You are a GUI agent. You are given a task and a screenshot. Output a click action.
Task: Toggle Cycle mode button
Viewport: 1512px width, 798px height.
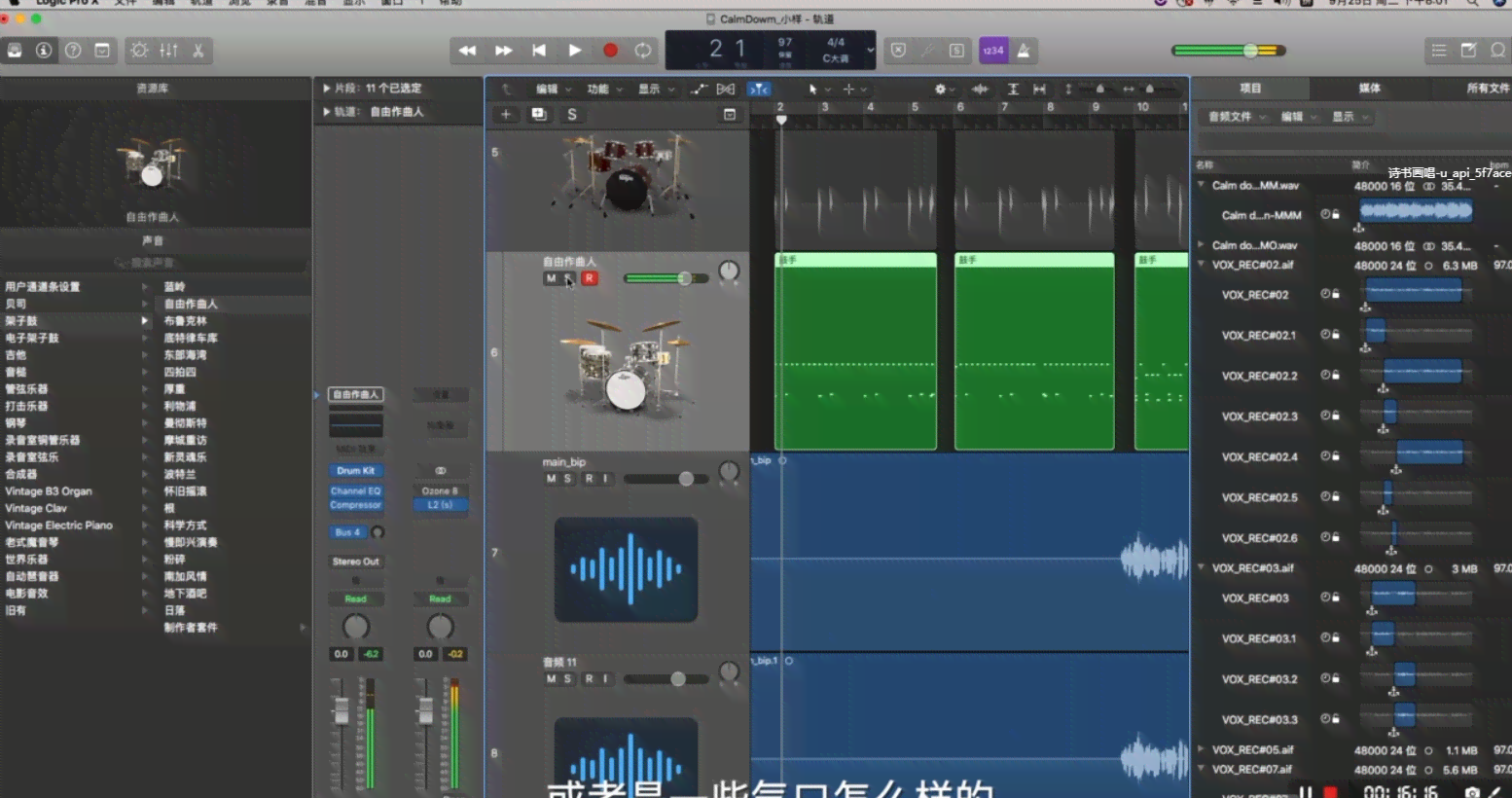pyautogui.click(x=643, y=51)
